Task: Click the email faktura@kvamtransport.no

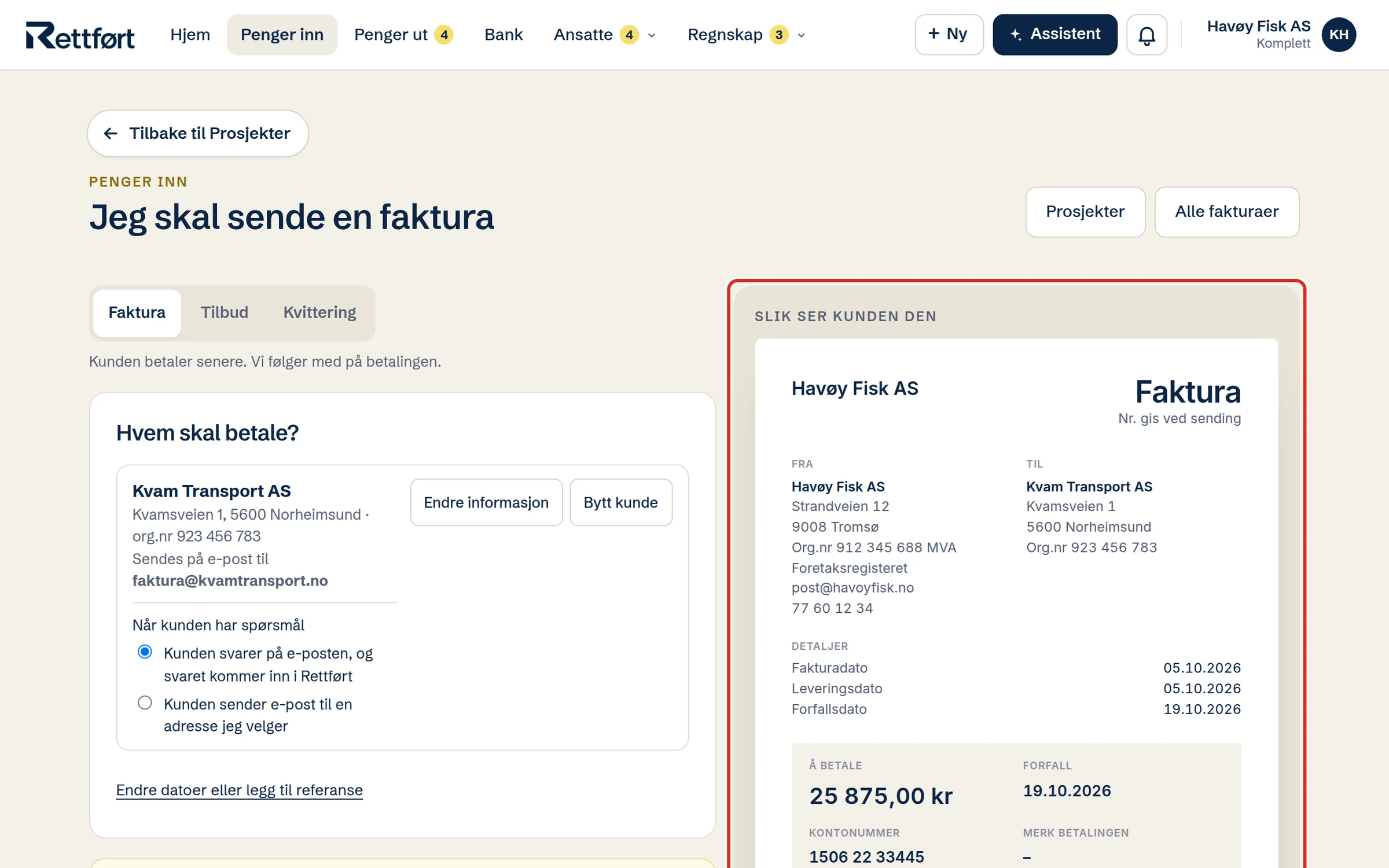Action: point(230,580)
